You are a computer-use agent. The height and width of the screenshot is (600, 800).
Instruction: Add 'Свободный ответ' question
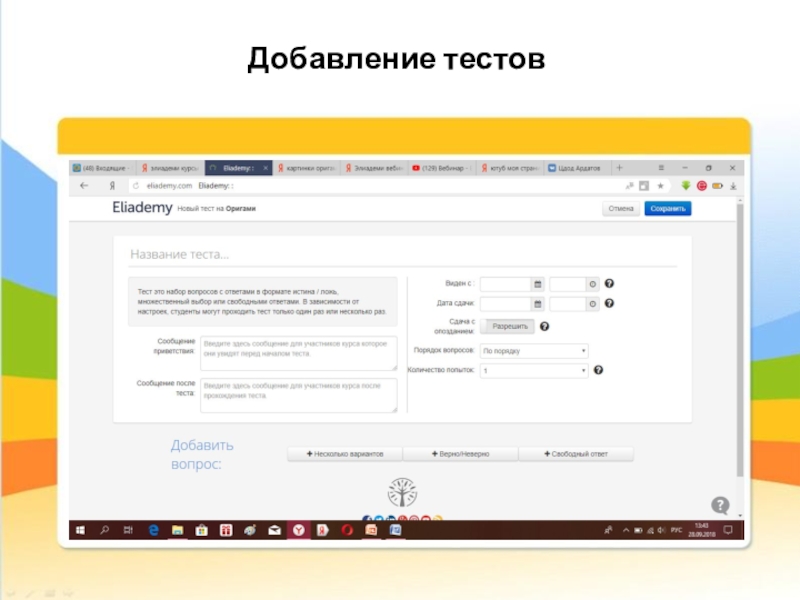pos(576,454)
